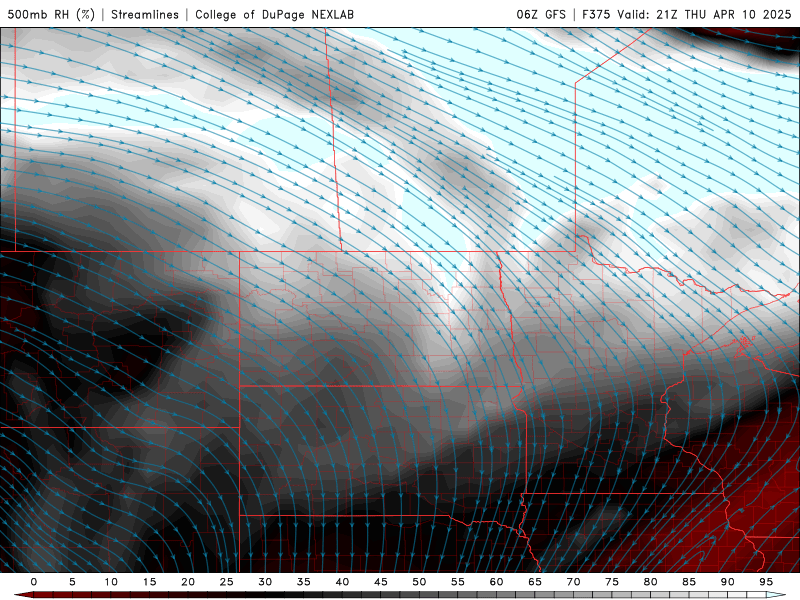Click the 35 value on the color scale

pos(304,582)
